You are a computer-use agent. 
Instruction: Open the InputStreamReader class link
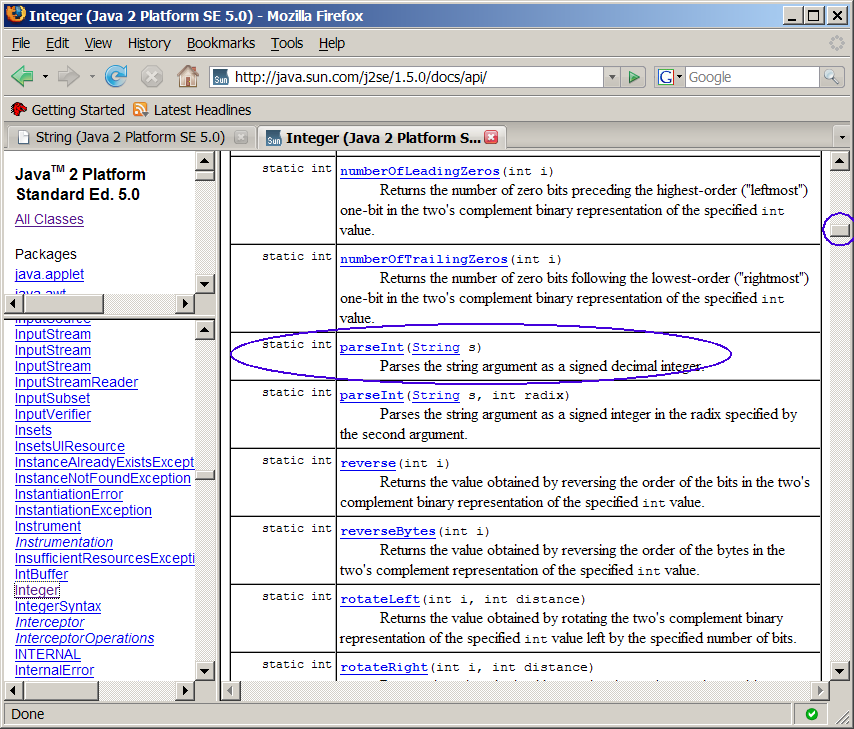[76, 382]
